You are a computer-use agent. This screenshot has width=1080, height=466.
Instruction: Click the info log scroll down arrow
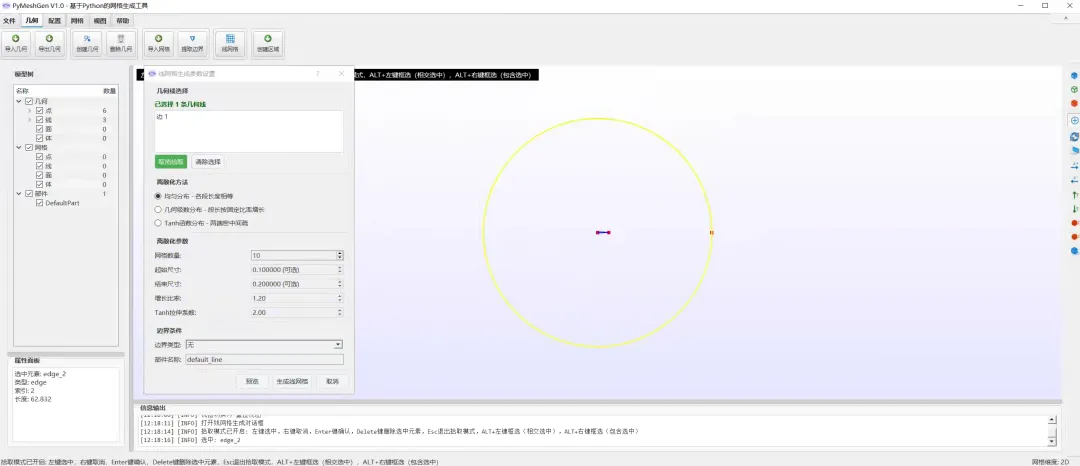click(x=1052, y=441)
